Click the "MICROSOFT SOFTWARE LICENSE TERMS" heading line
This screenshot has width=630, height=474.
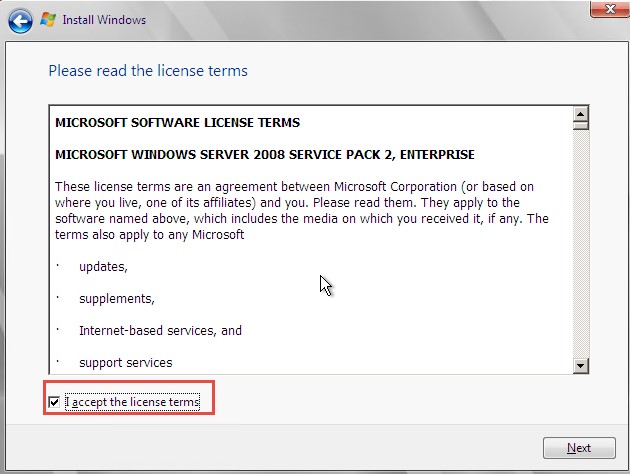(177, 123)
